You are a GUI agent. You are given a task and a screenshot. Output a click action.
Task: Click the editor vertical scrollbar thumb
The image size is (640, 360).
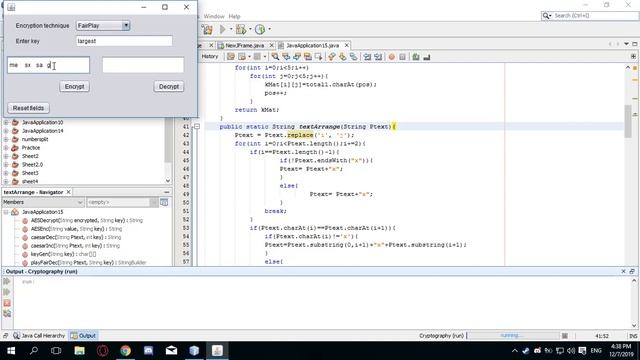[x=628, y=121]
